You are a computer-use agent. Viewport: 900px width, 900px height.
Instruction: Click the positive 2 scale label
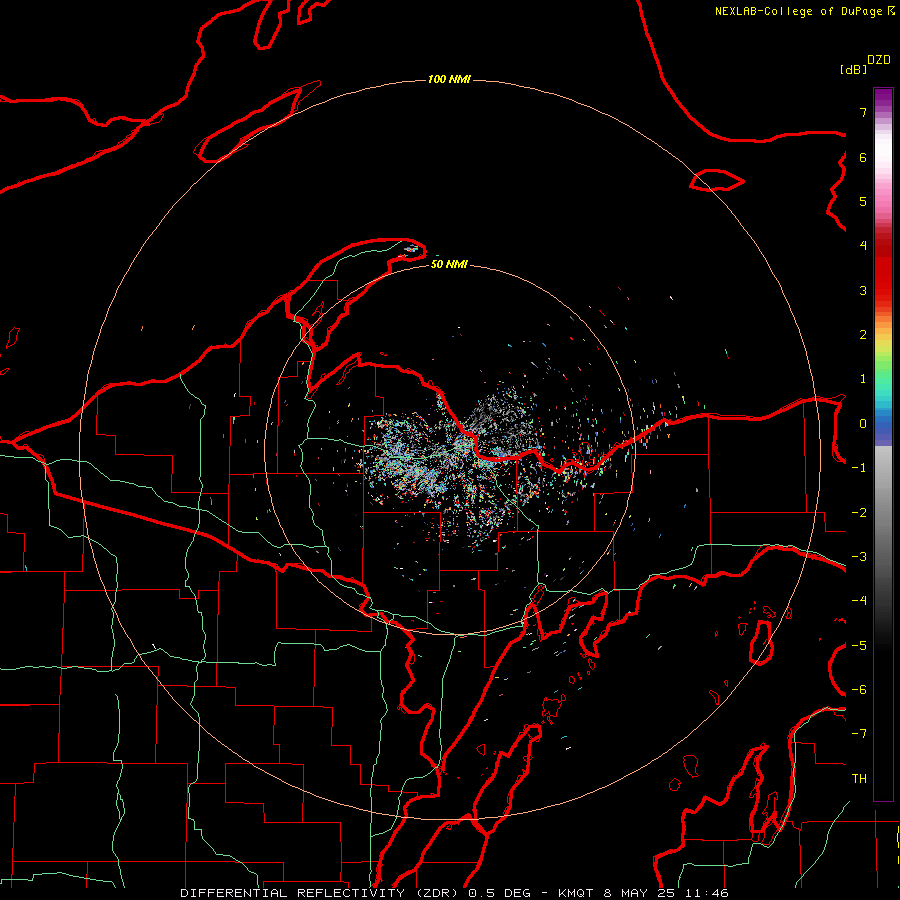pos(863,335)
